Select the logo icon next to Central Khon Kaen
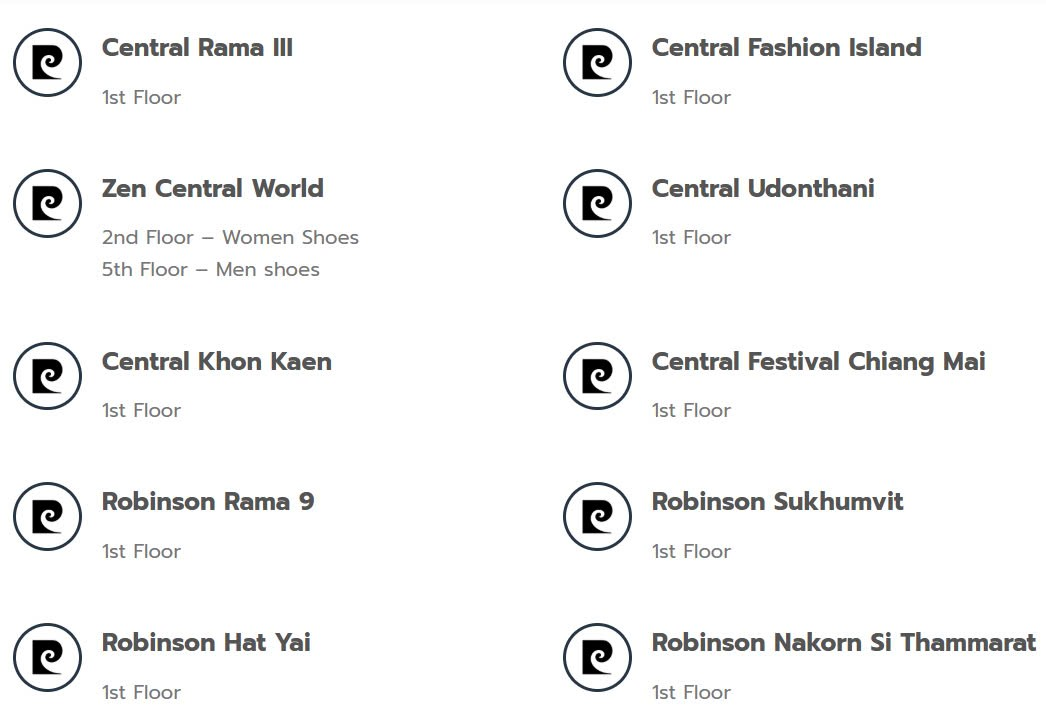This screenshot has width=1046, height=728. coord(47,376)
